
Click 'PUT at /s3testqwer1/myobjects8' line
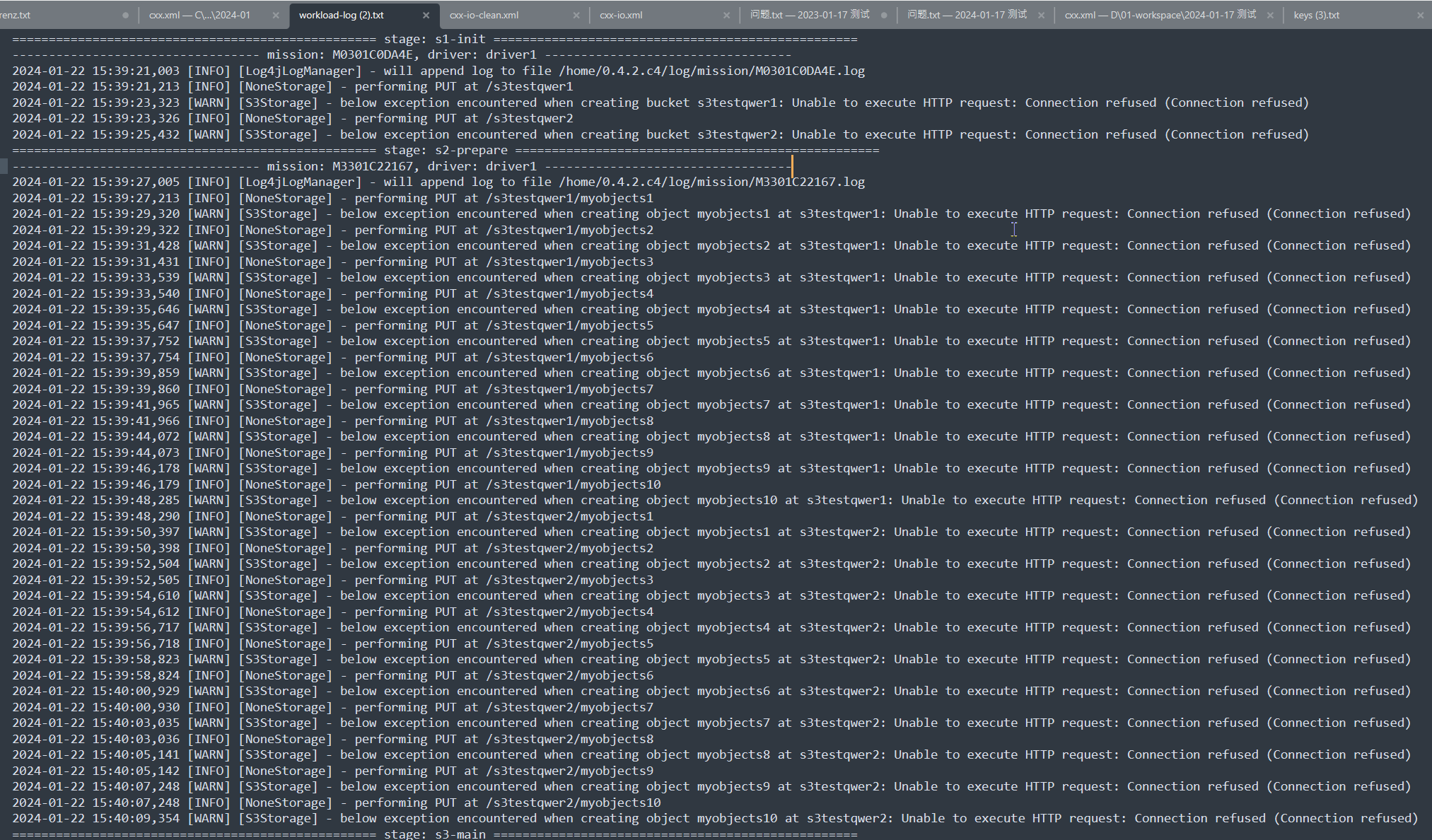coord(332,421)
